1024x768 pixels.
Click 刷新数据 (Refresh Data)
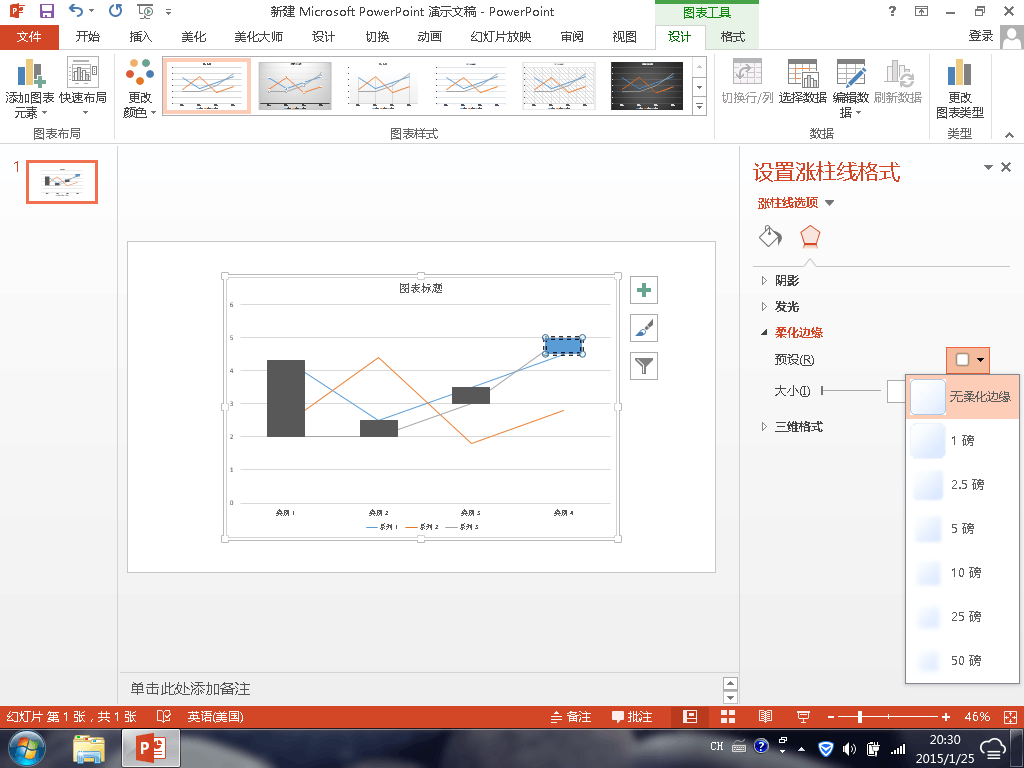[x=898, y=82]
